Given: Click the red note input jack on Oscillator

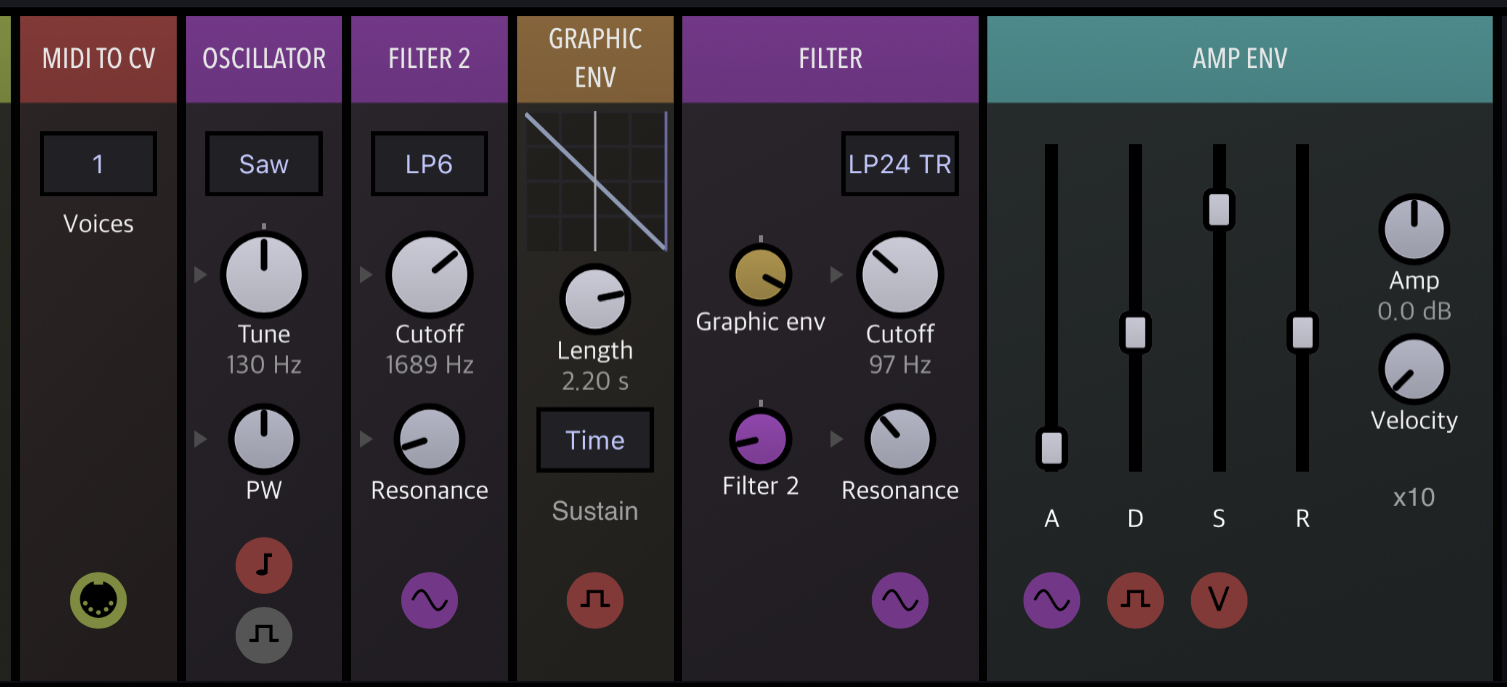Looking at the screenshot, I should pyautogui.click(x=264, y=566).
